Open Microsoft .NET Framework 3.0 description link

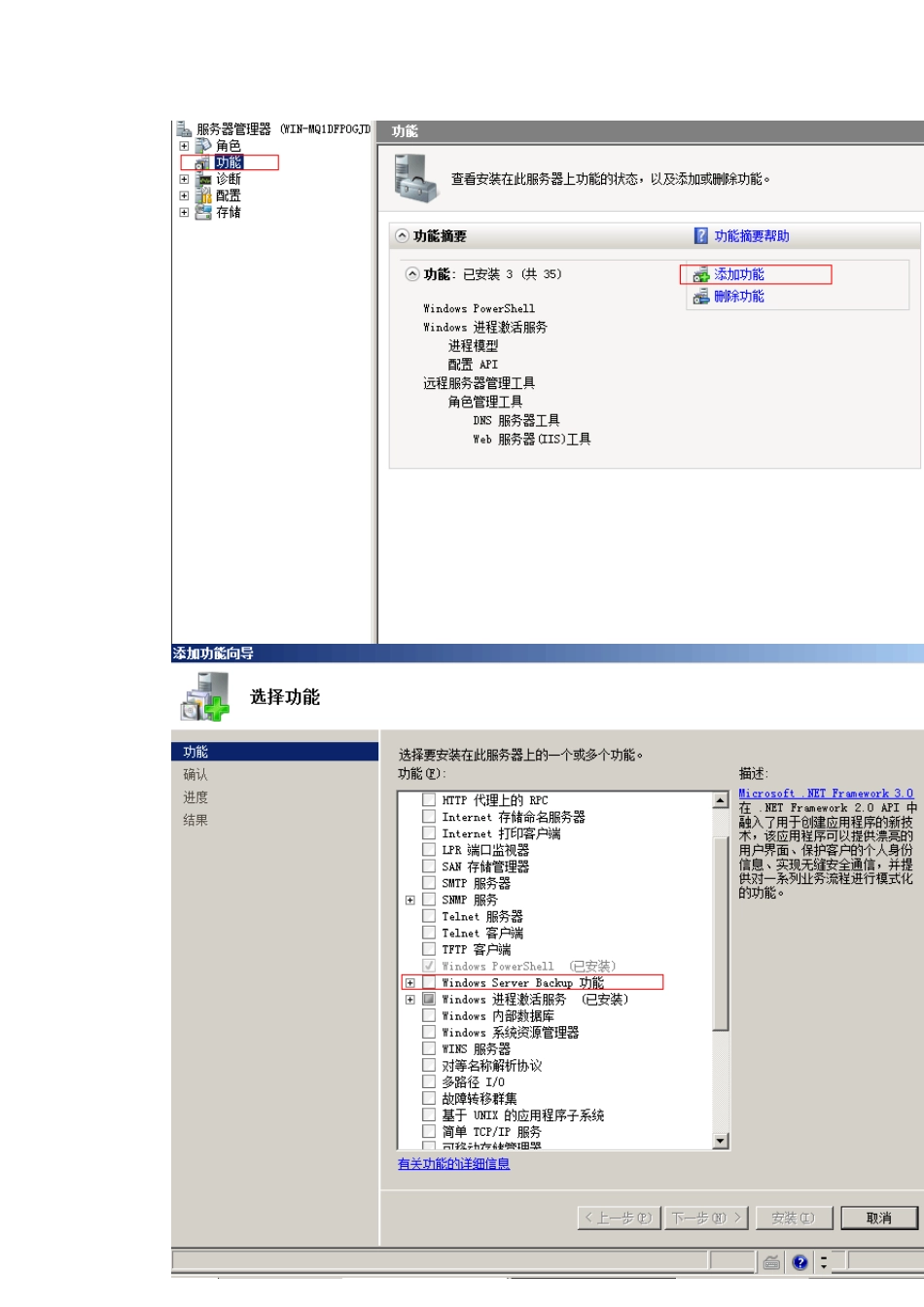826,794
